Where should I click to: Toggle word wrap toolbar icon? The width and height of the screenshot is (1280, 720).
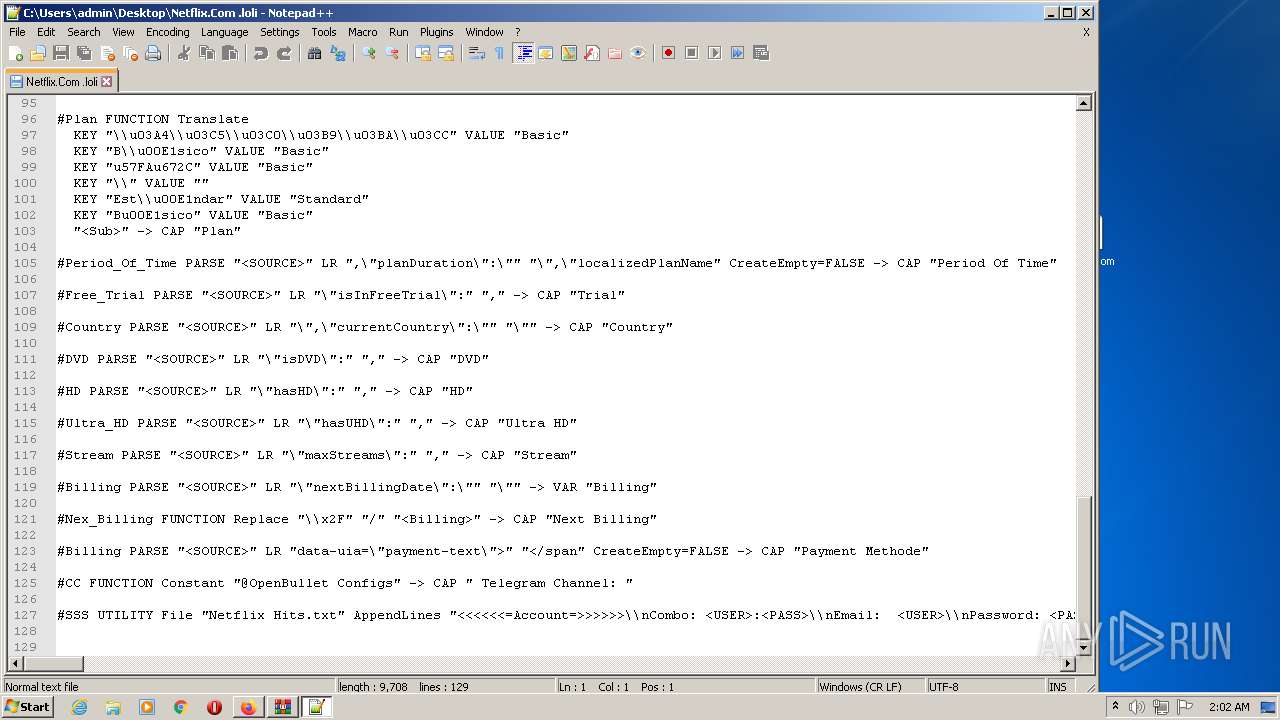477,53
